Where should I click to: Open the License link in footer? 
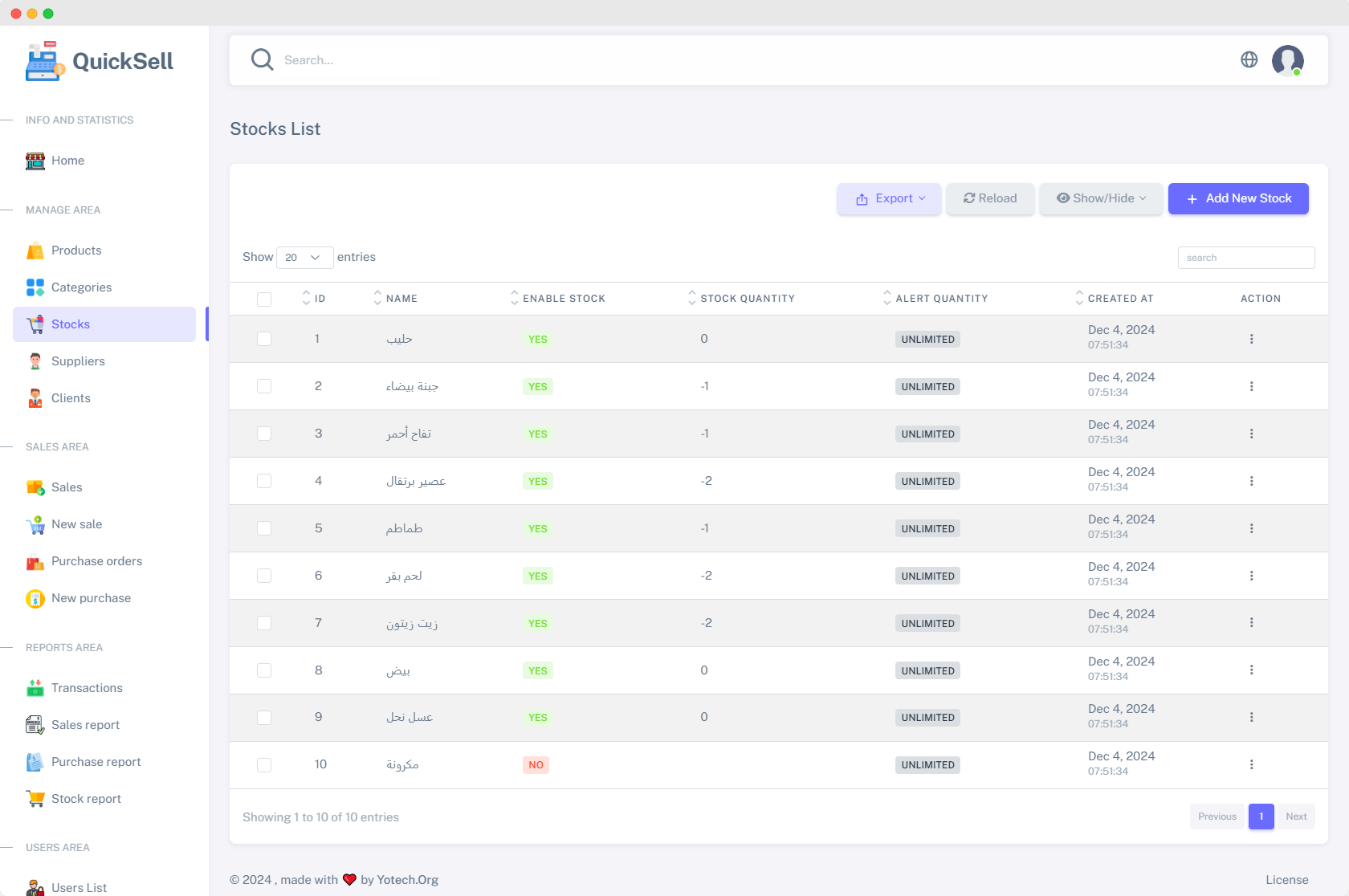[x=1287, y=880]
